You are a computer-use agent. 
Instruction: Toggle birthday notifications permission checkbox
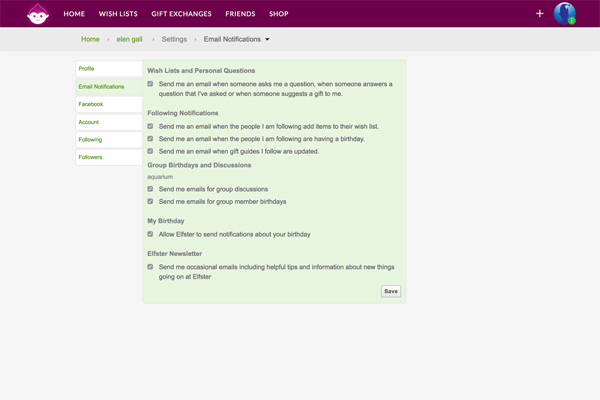(151, 234)
